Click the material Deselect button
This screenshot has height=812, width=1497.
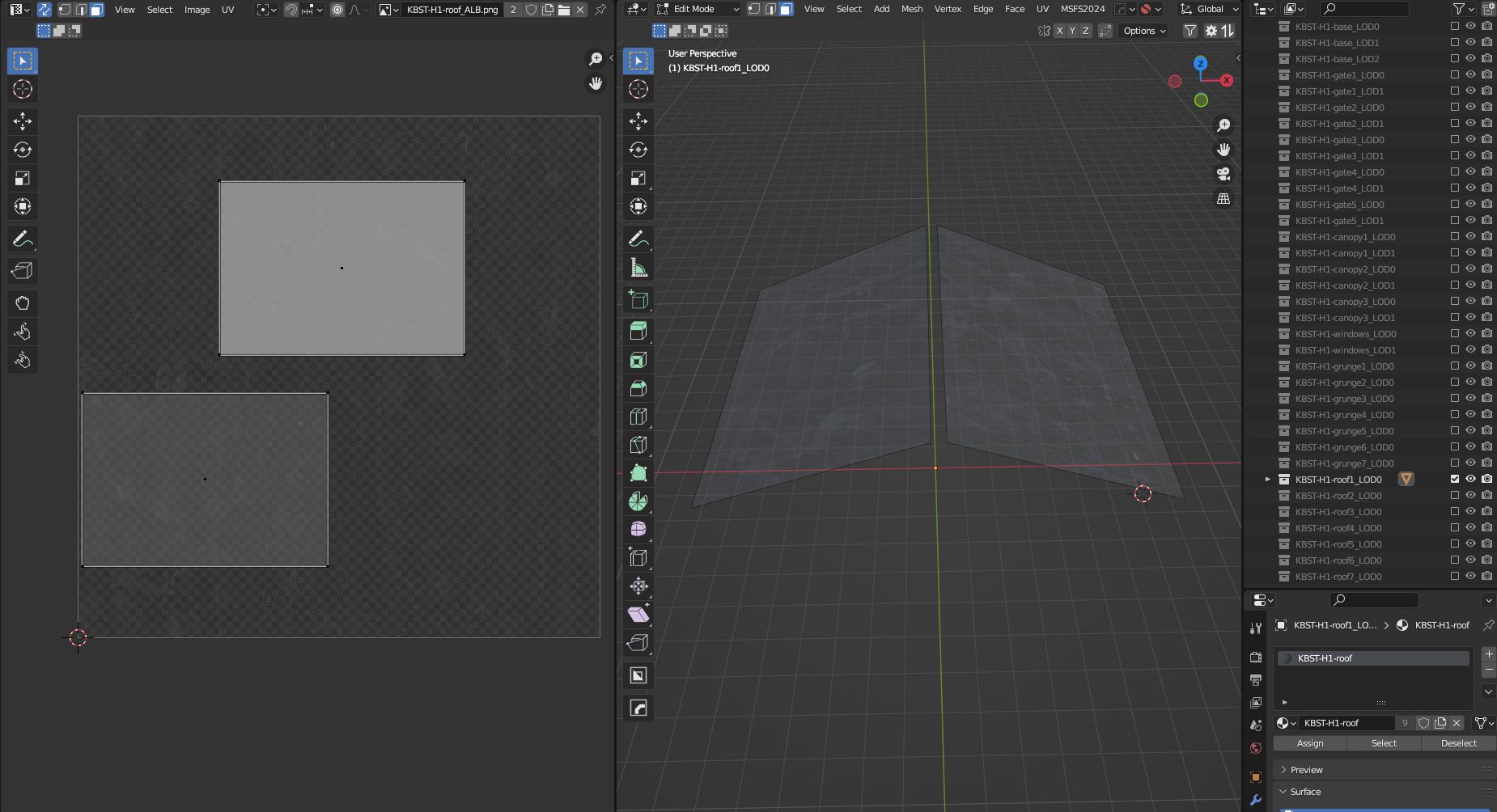(1458, 743)
